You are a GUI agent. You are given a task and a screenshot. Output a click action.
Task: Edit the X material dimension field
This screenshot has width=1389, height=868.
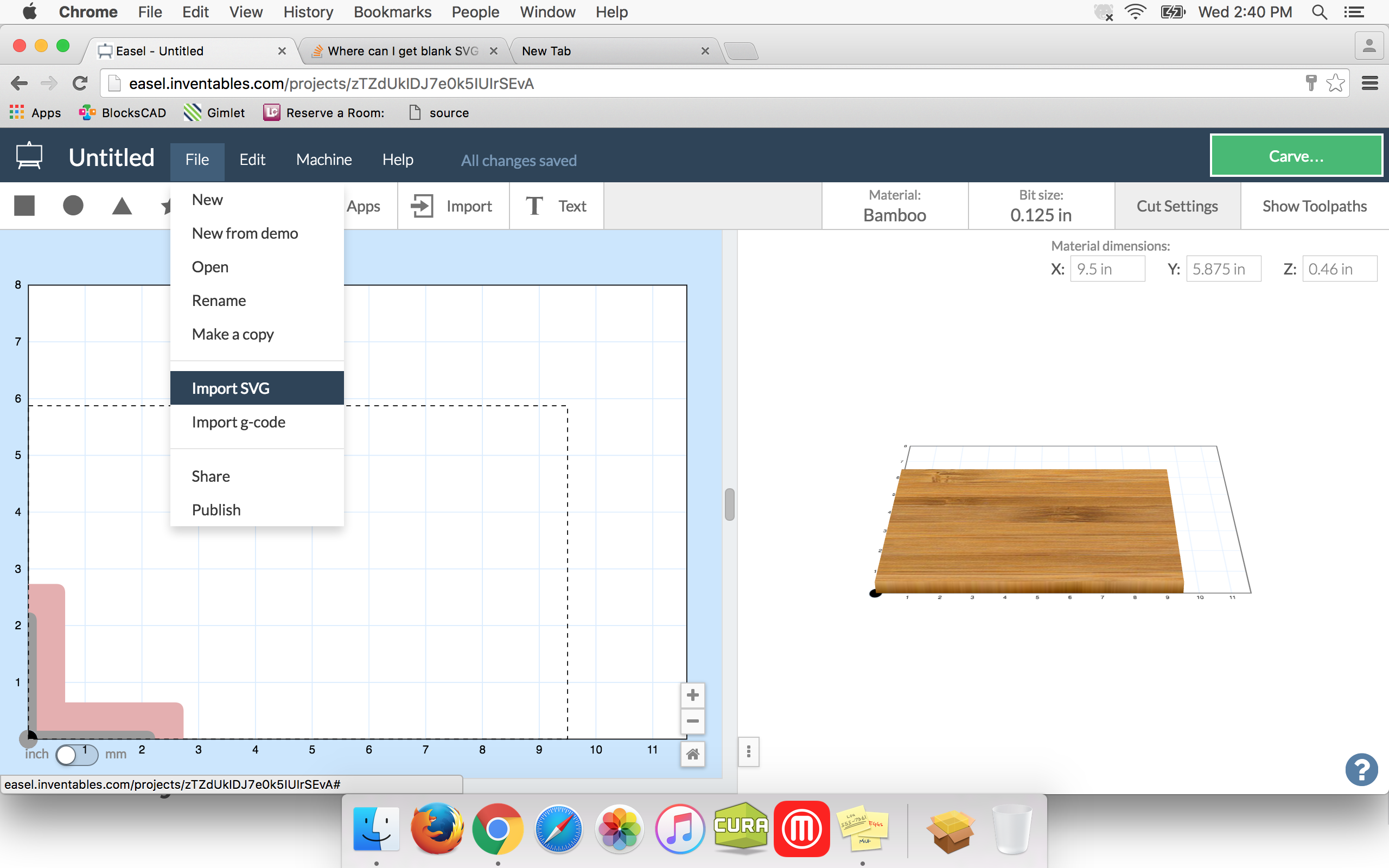[x=1107, y=269]
